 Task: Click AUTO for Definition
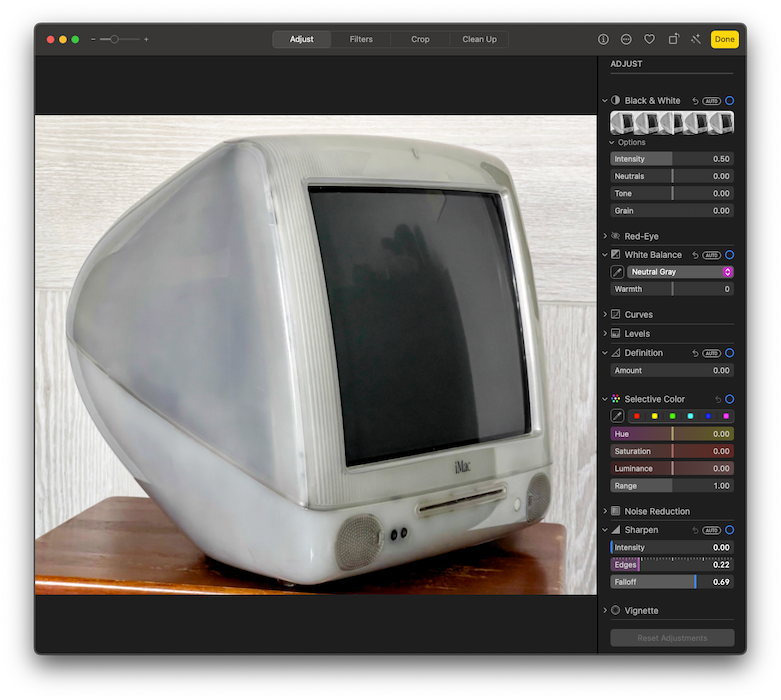[711, 353]
